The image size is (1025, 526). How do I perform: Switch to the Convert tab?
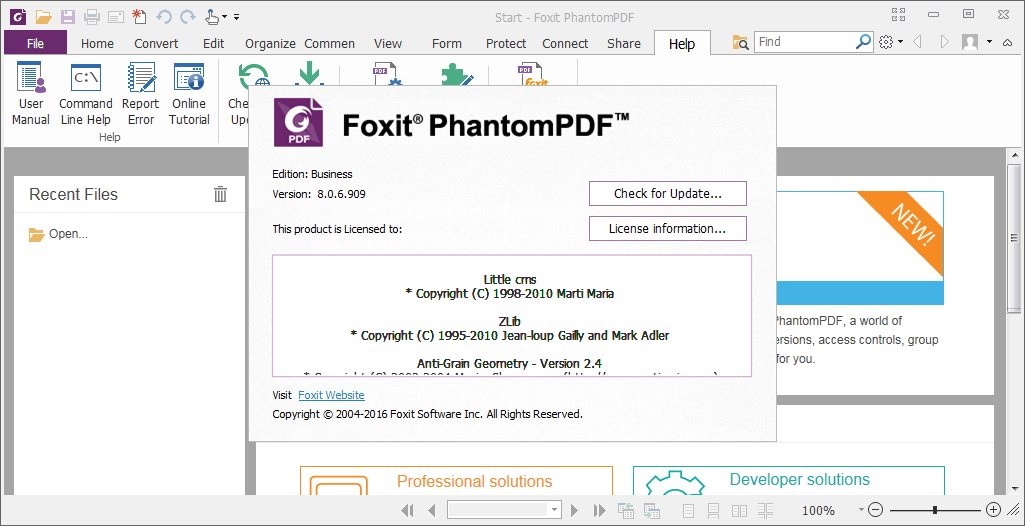tap(156, 44)
